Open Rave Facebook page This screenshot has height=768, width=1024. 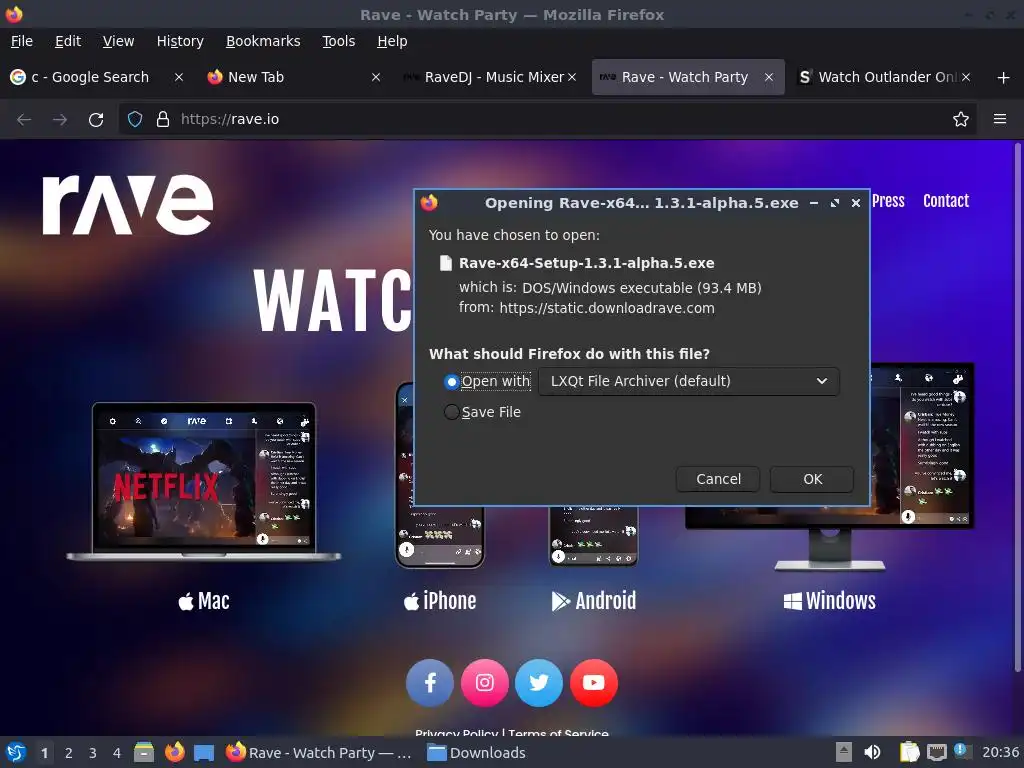pyautogui.click(x=430, y=682)
